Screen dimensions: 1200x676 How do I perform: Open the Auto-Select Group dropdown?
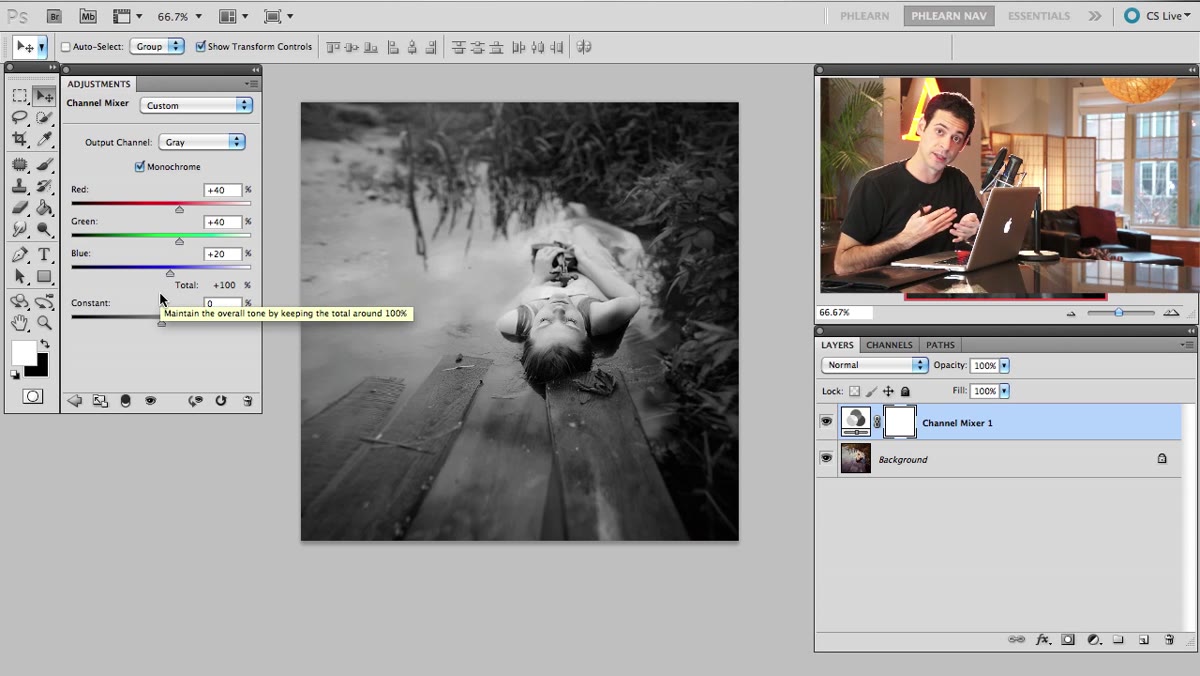point(157,46)
